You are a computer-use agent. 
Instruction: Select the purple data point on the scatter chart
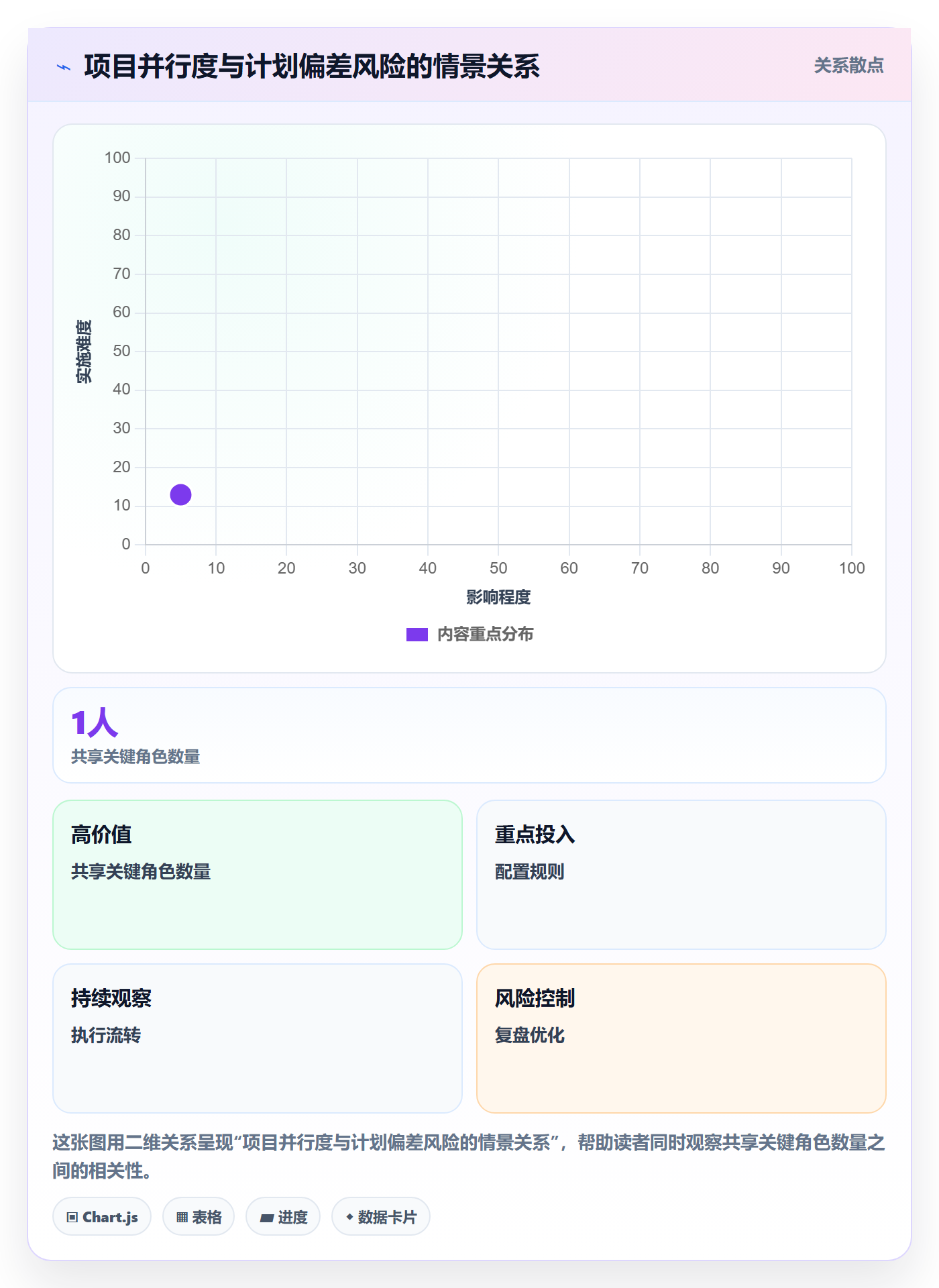[x=180, y=494]
